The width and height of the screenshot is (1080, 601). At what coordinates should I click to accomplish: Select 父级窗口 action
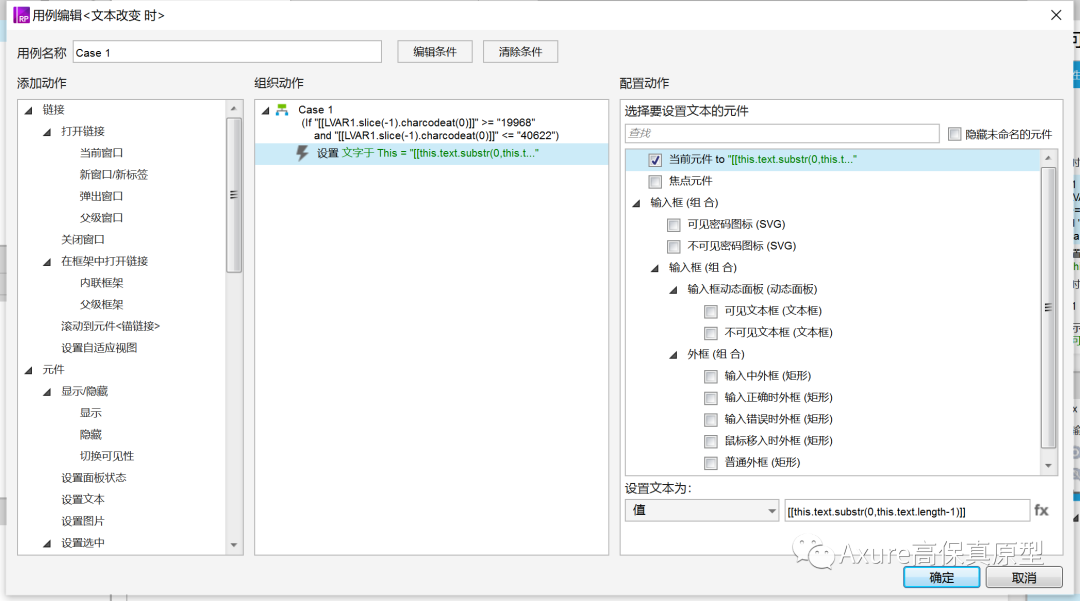pos(101,218)
